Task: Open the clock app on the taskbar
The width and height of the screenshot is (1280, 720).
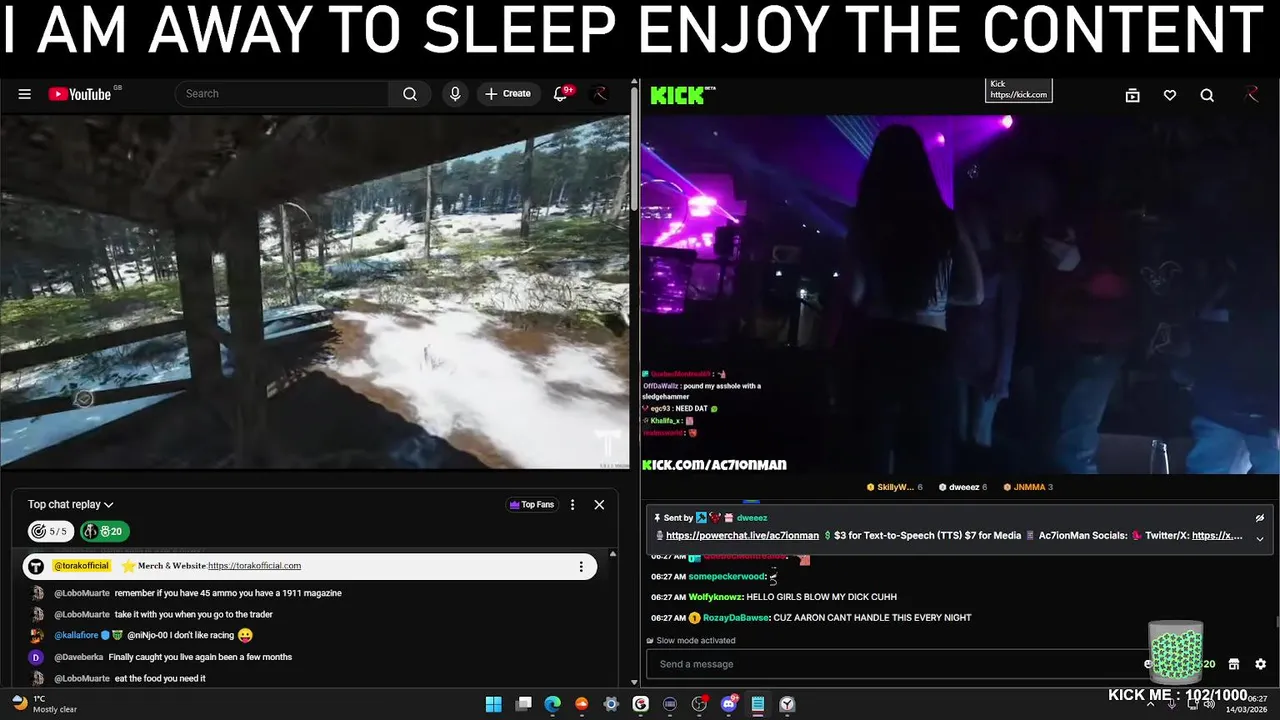Action: click(x=788, y=704)
